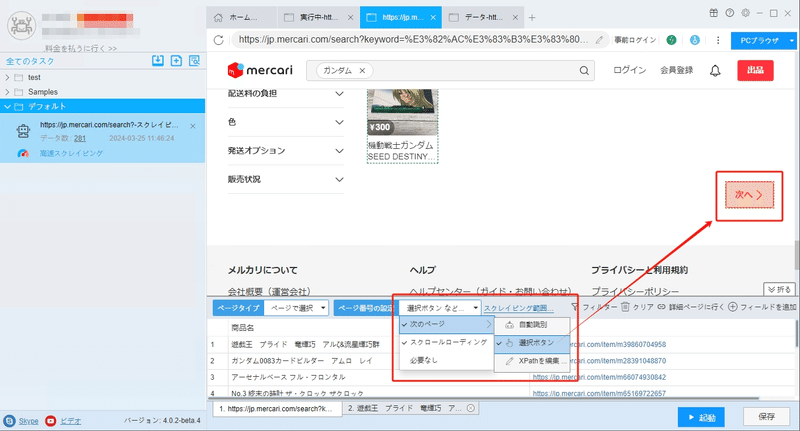Click the スクレイピング範囲 link
The height and width of the screenshot is (431, 800).
click(518, 308)
